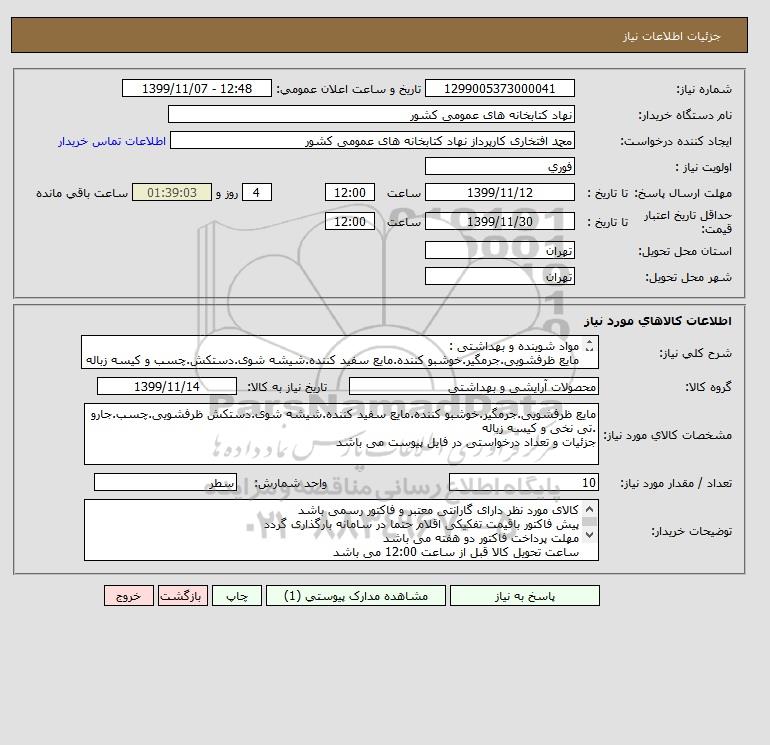Click ایجاد کننده درخواست field
The width and height of the screenshot is (770, 745).
[x=372, y=141]
